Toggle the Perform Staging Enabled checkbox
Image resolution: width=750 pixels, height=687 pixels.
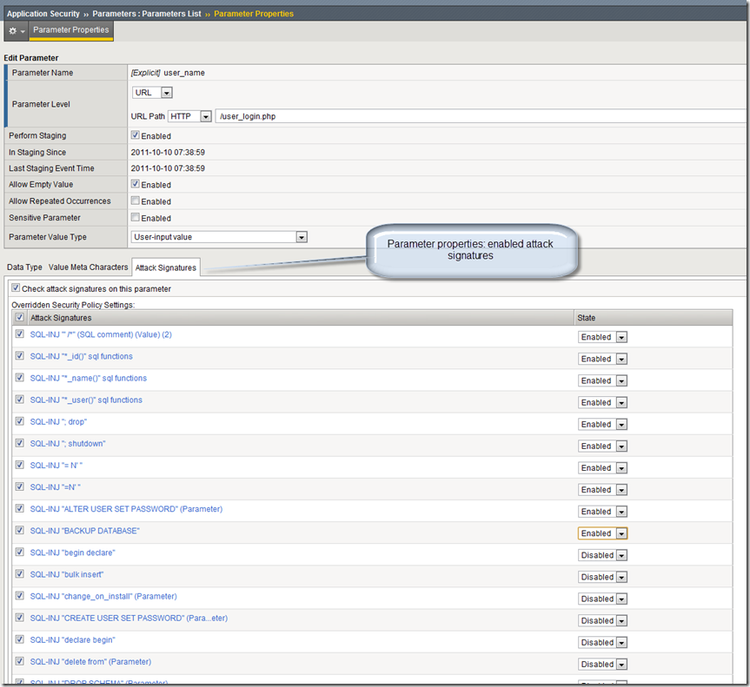pos(136,135)
